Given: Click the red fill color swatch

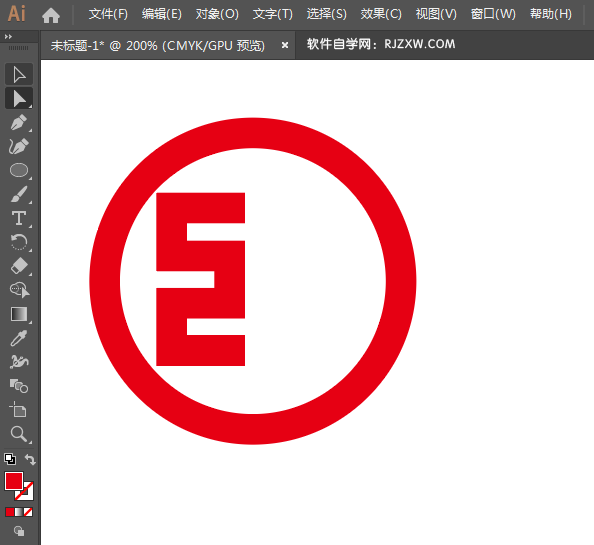Looking at the screenshot, I should pos(14,481).
